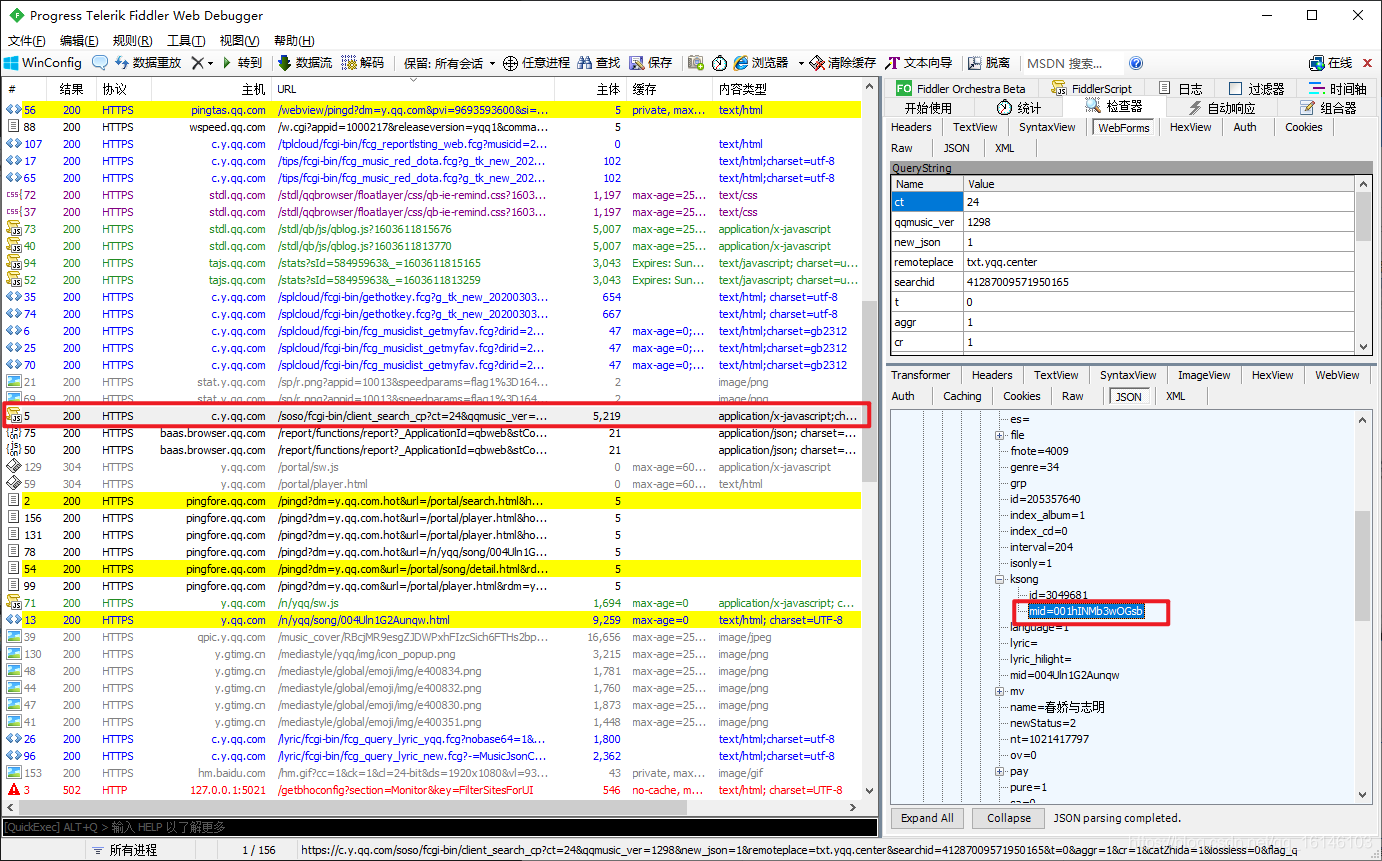Click the 解码 decode button

coord(362,63)
